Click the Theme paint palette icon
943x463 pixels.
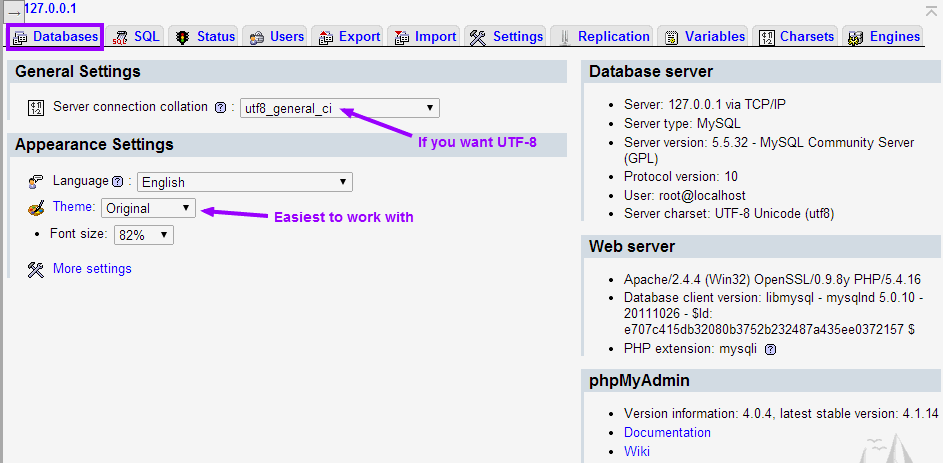pos(36,209)
